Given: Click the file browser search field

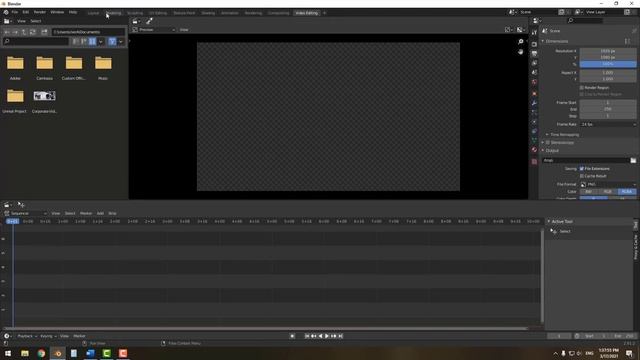Looking at the screenshot, I should coord(36,41).
